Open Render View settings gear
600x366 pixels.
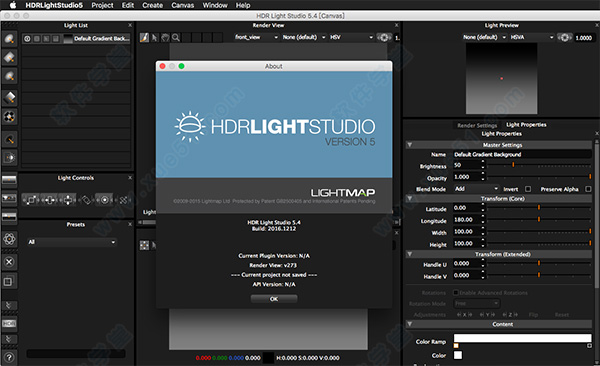click(384, 38)
